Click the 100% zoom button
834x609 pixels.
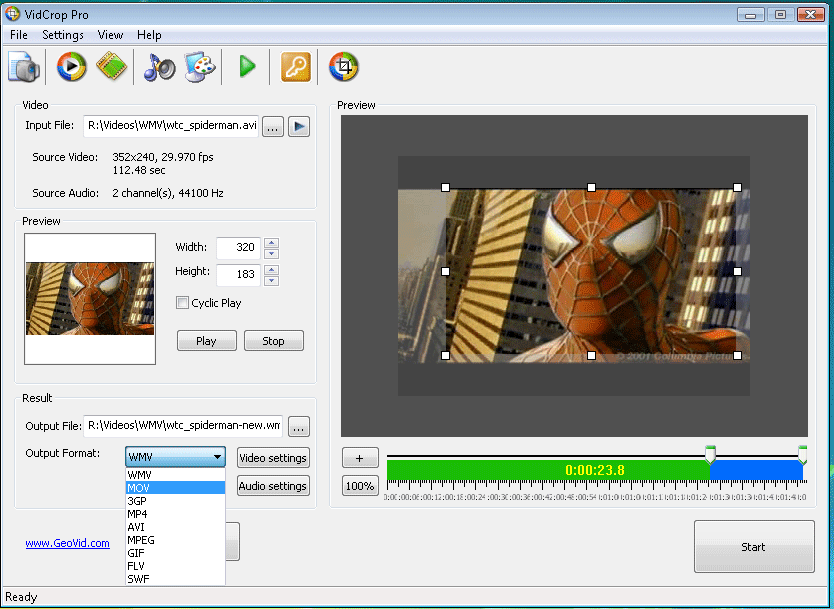click(x=360, y=486)
